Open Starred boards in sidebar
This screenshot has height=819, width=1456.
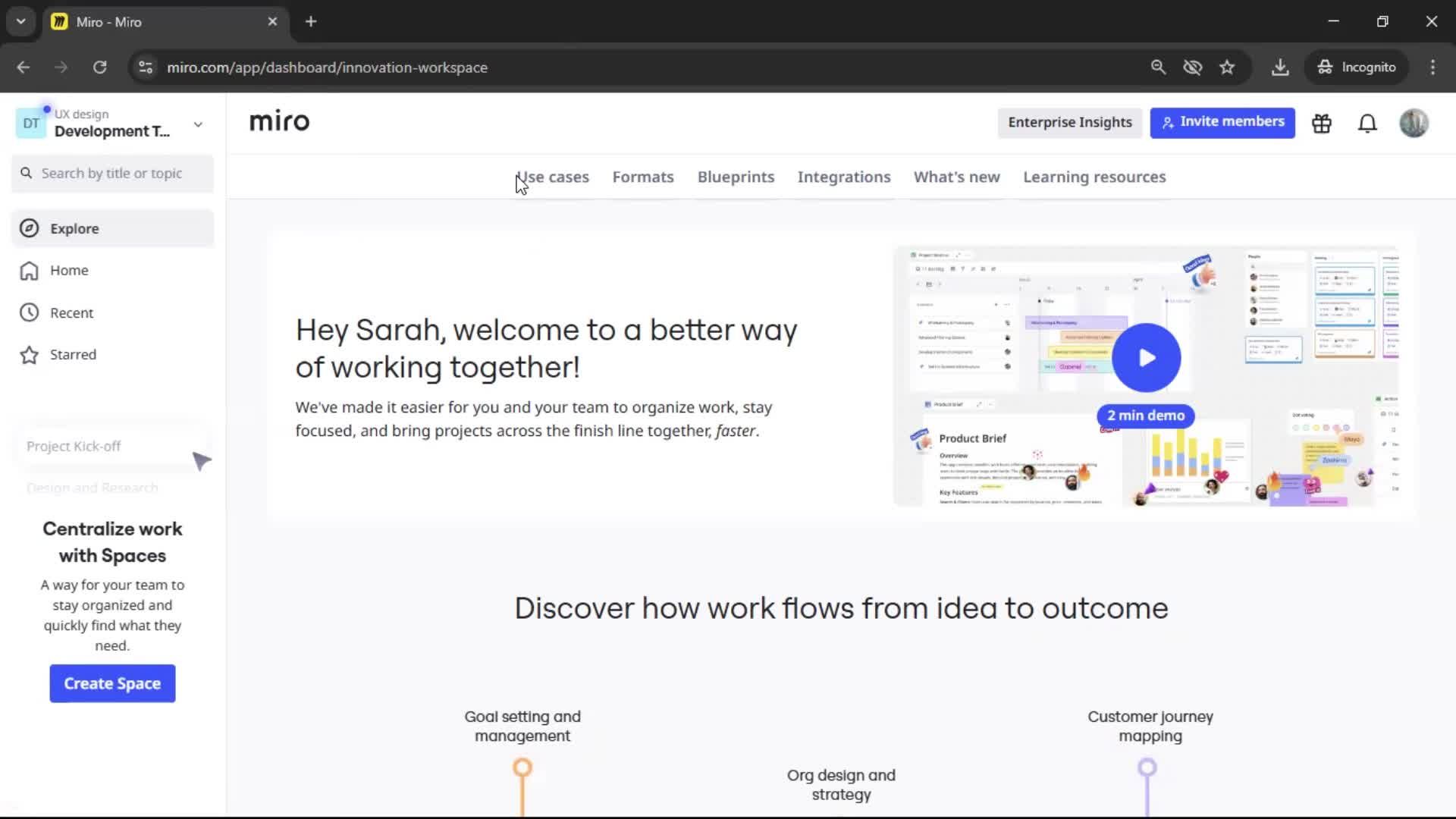(72, 354)
